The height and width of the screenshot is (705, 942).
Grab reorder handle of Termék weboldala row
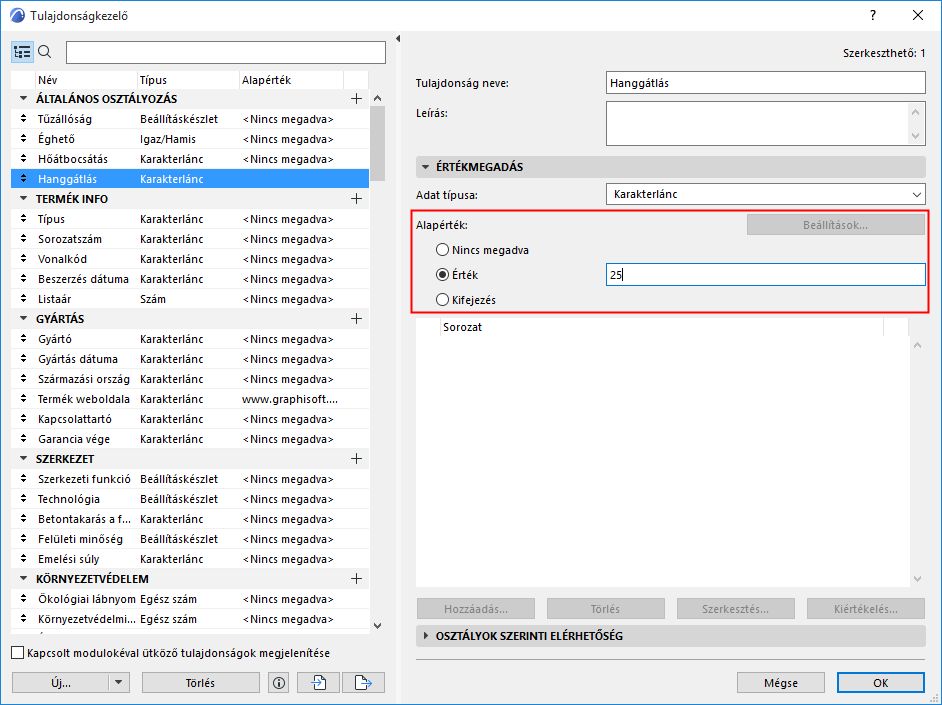pyautogui.click(x=23, y=399)
